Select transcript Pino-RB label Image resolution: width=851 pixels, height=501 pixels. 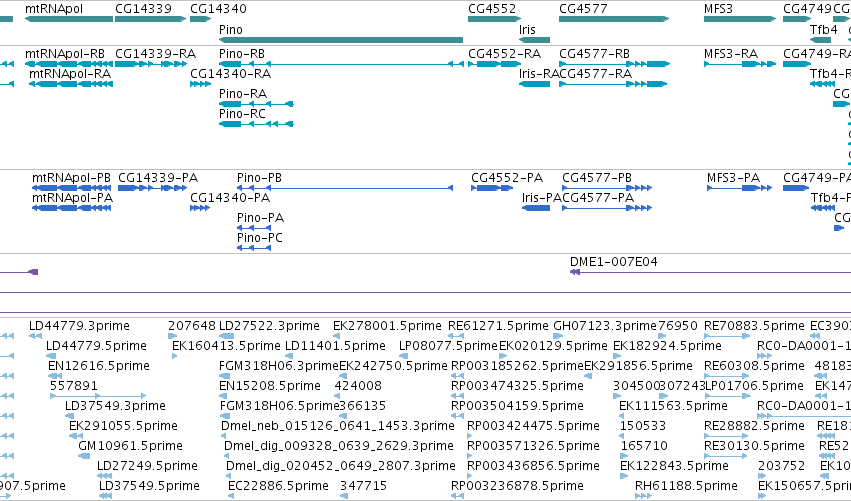(242, 54)
